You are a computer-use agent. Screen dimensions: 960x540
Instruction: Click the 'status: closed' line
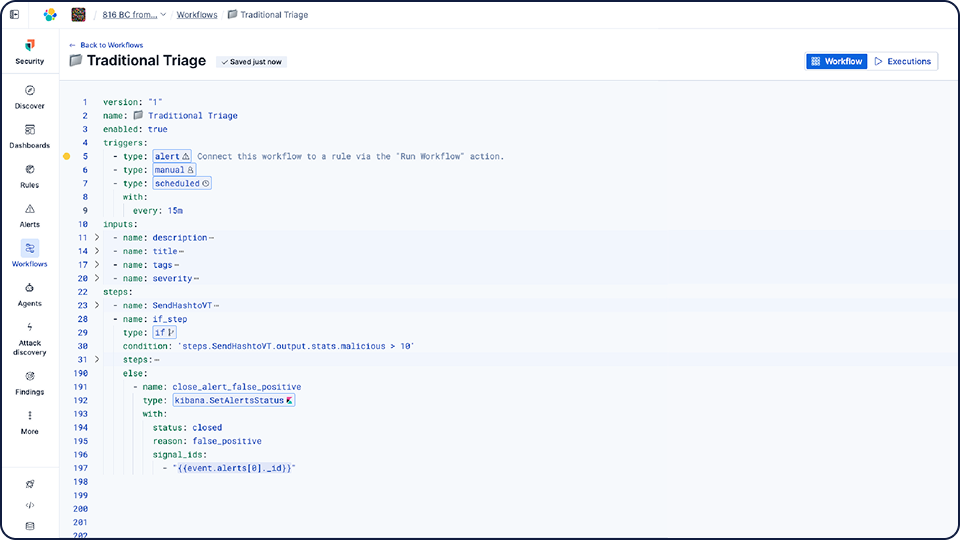pyautogui.click(x=187, y=427)
